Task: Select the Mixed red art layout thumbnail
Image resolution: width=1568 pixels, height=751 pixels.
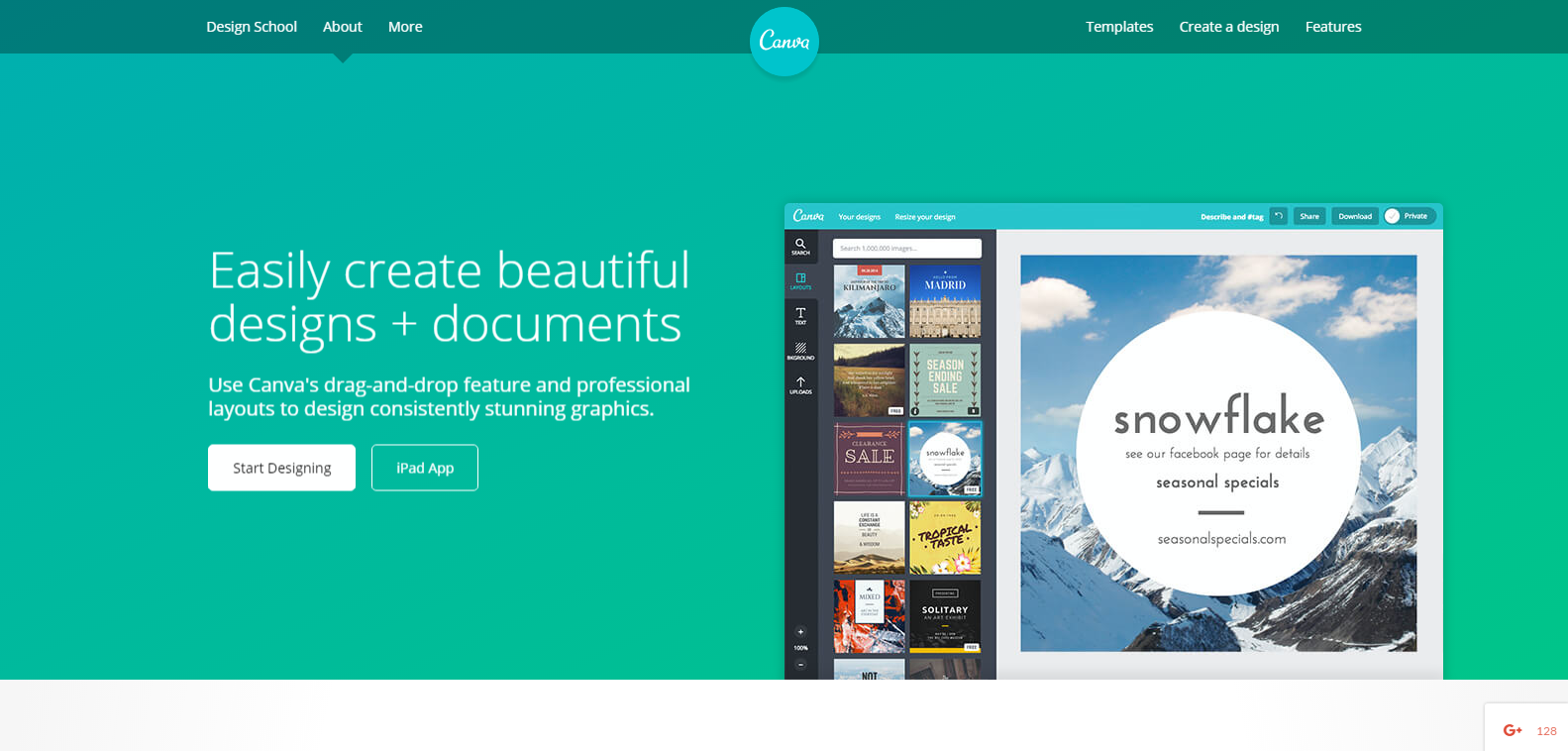Action: [x=870, y=616]
